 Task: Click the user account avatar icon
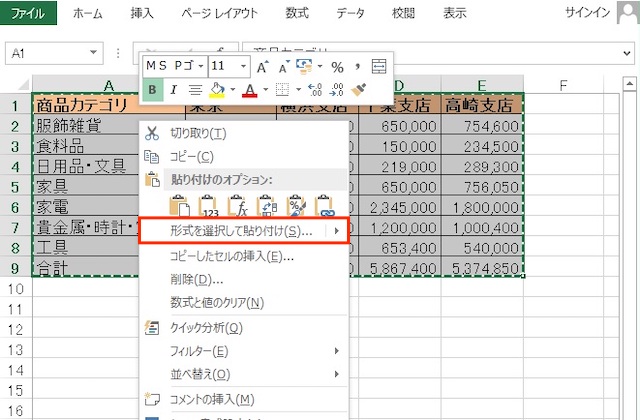click(x=628, y=13)
